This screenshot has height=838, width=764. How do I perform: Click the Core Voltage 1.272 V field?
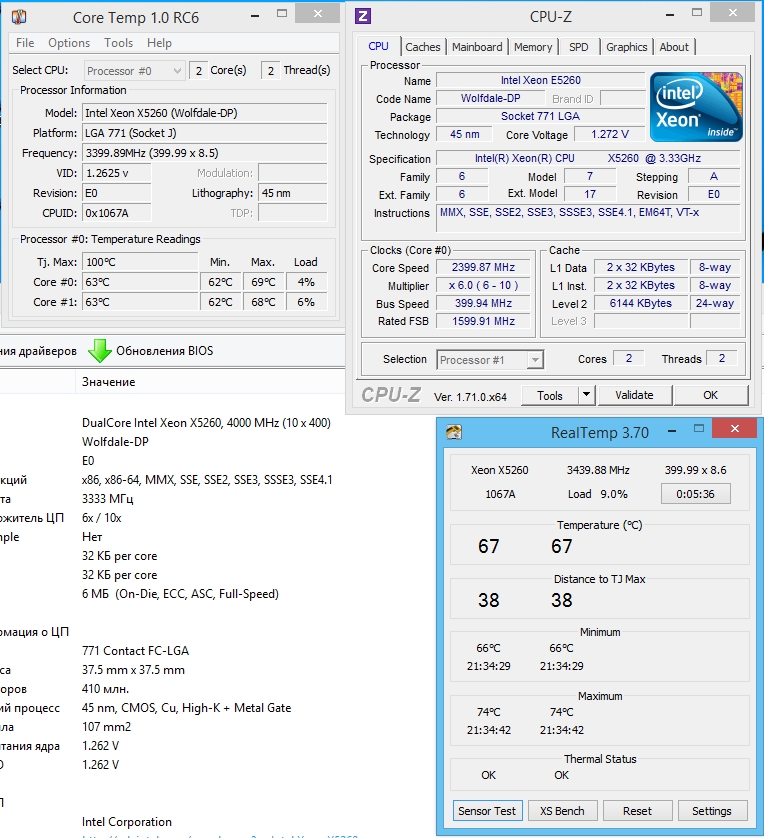(x=610, y=134)
